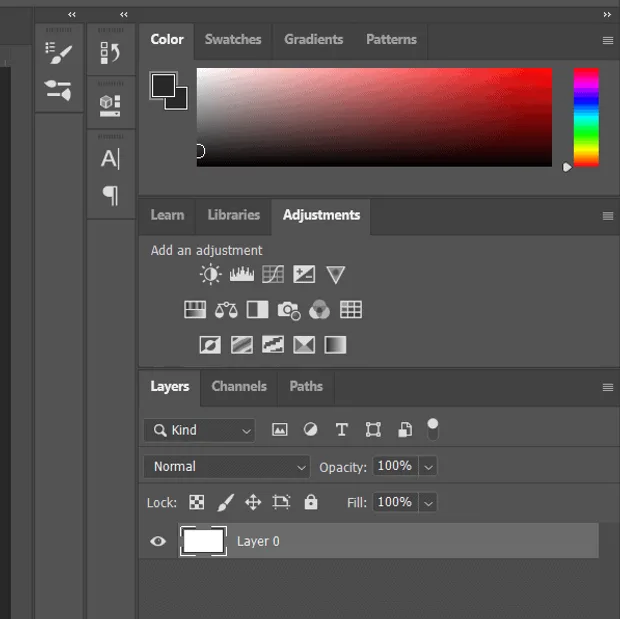Switch to the Channels tab
Viewport: 620px width, 619px height.
coord(239,386)
